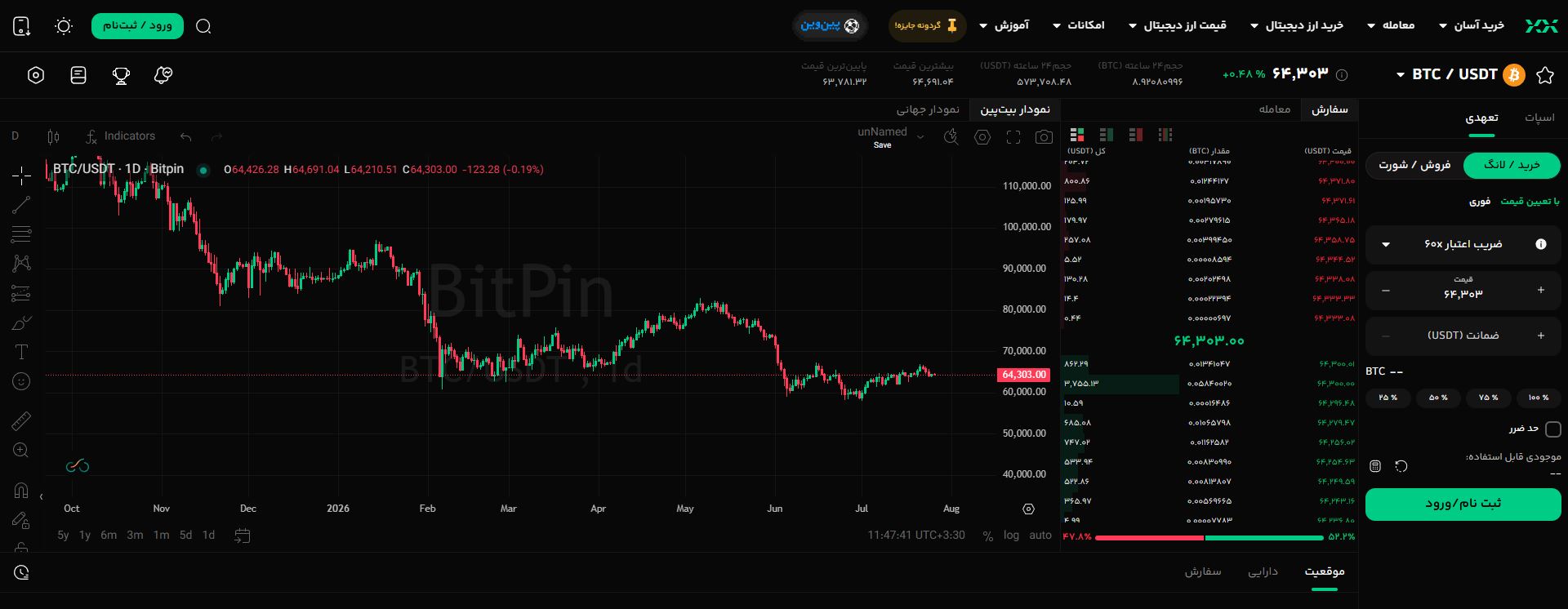
Task: Click the قیمت price input field
Action: tap(1463, 290)
